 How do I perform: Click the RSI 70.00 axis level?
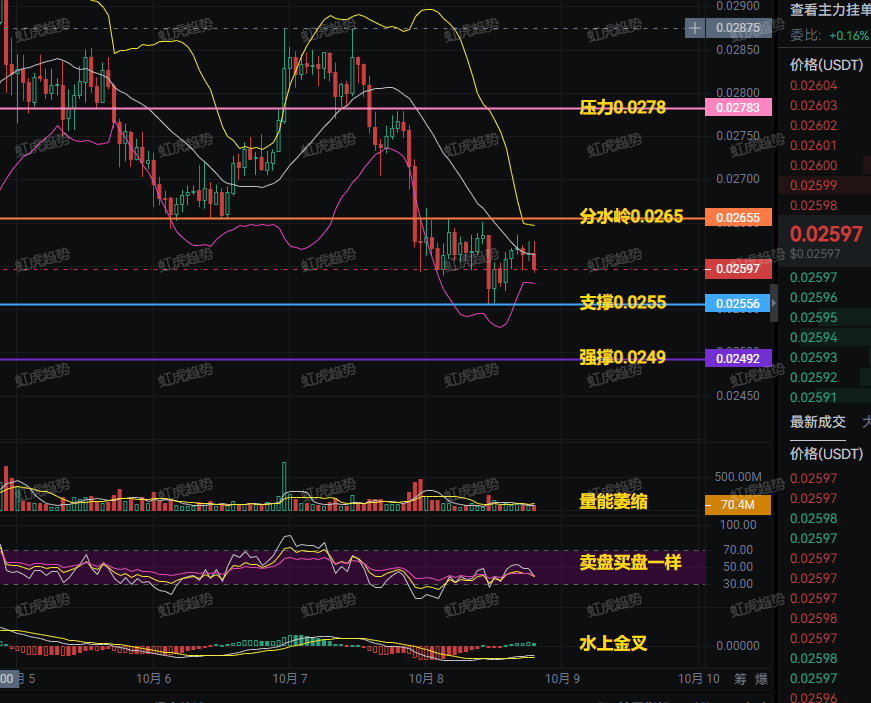coord(738,550)
